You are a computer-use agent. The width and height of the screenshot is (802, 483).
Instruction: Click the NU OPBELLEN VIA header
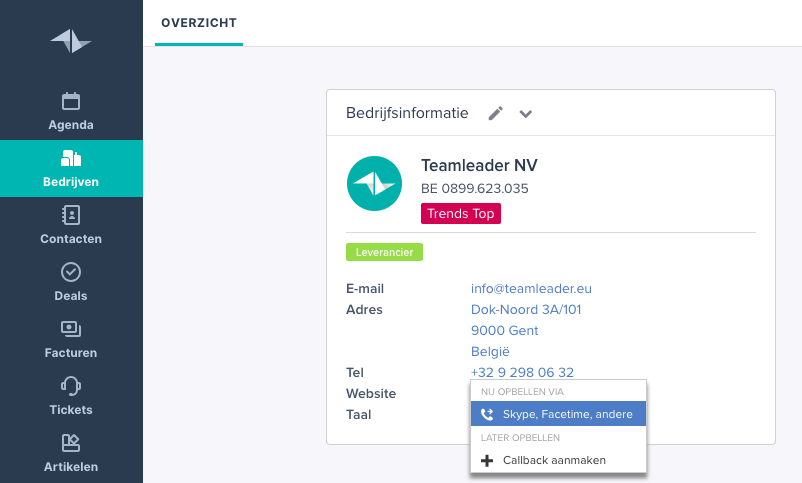(x=522, y=392)
